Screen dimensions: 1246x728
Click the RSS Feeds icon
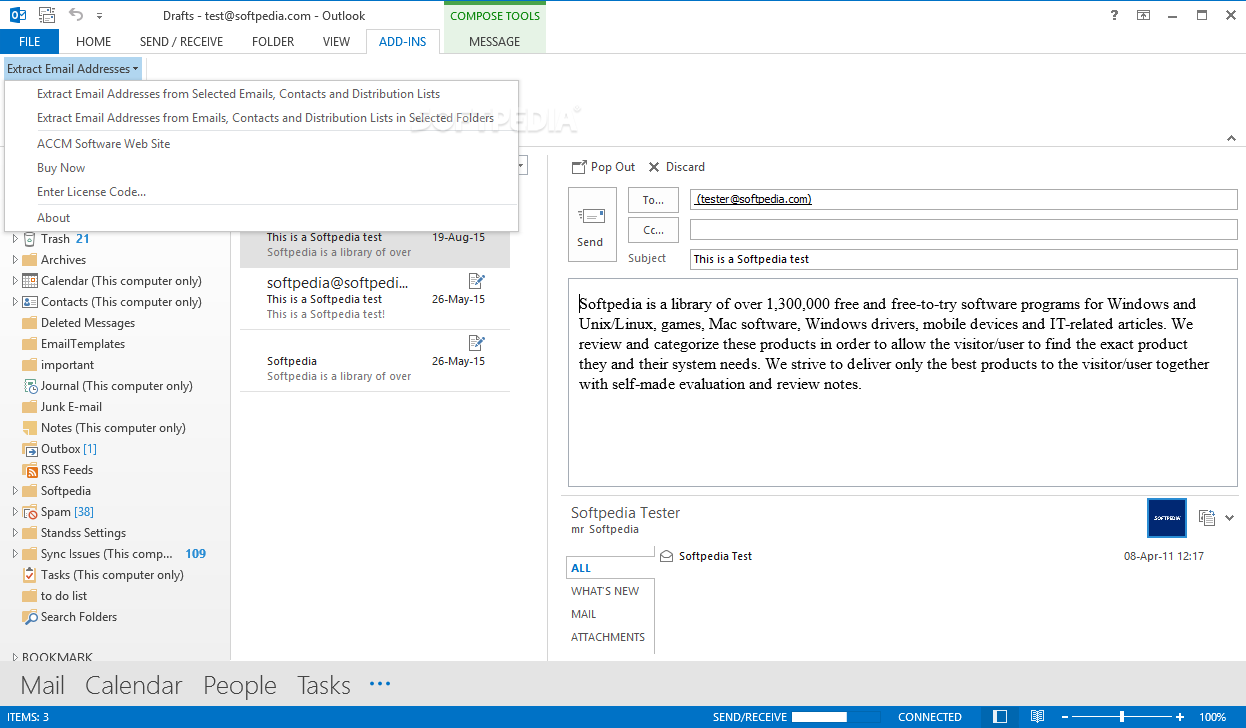30,470
